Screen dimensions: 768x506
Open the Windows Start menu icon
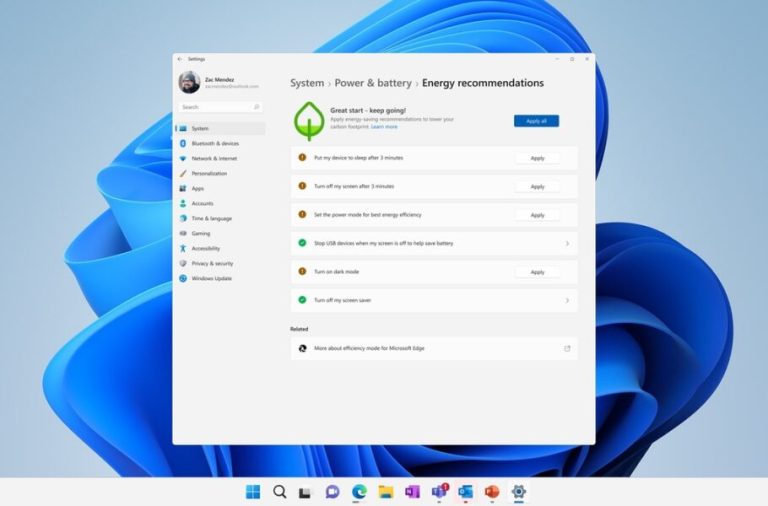pos(253,491)
